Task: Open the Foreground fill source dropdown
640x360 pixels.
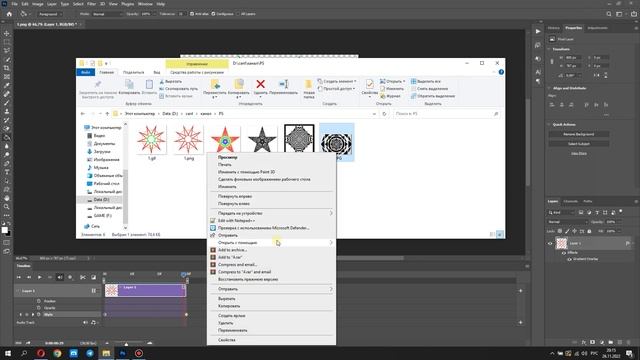Action: (x=50, y=14)
